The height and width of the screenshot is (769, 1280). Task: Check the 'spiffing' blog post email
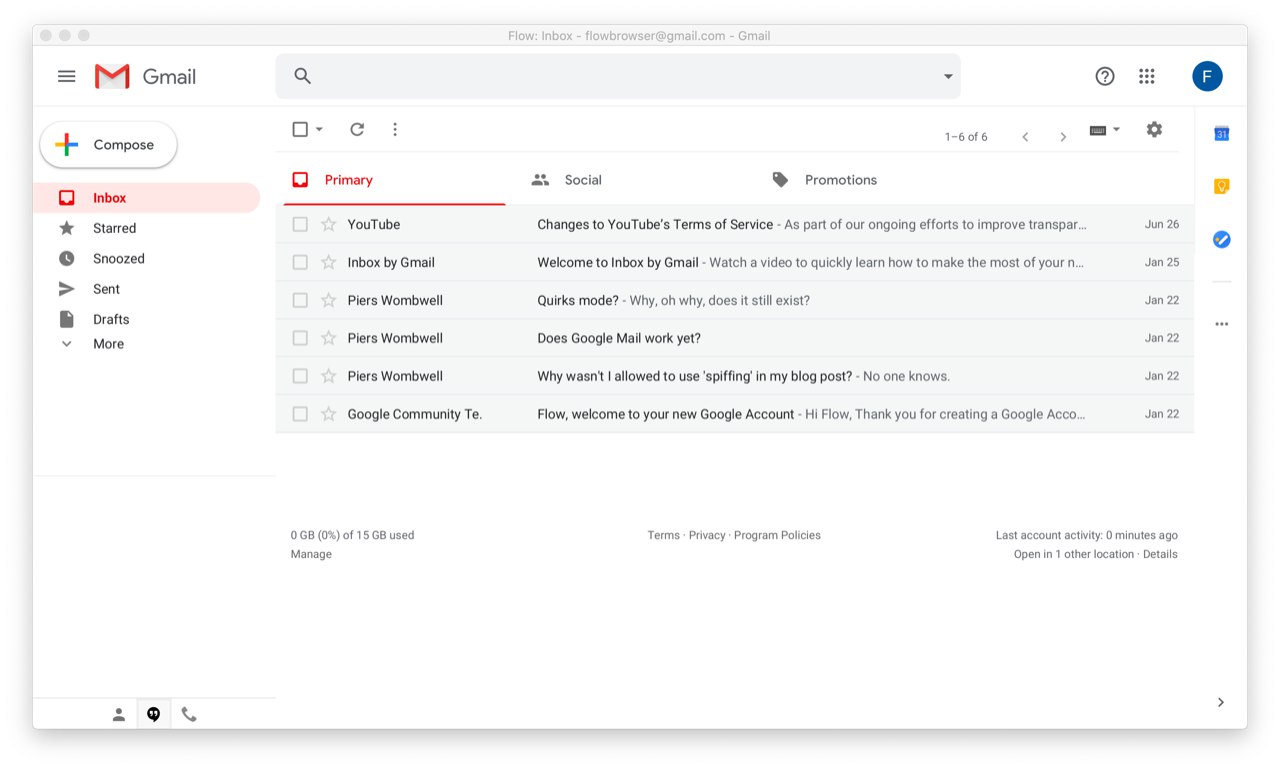tap(300, 376)
